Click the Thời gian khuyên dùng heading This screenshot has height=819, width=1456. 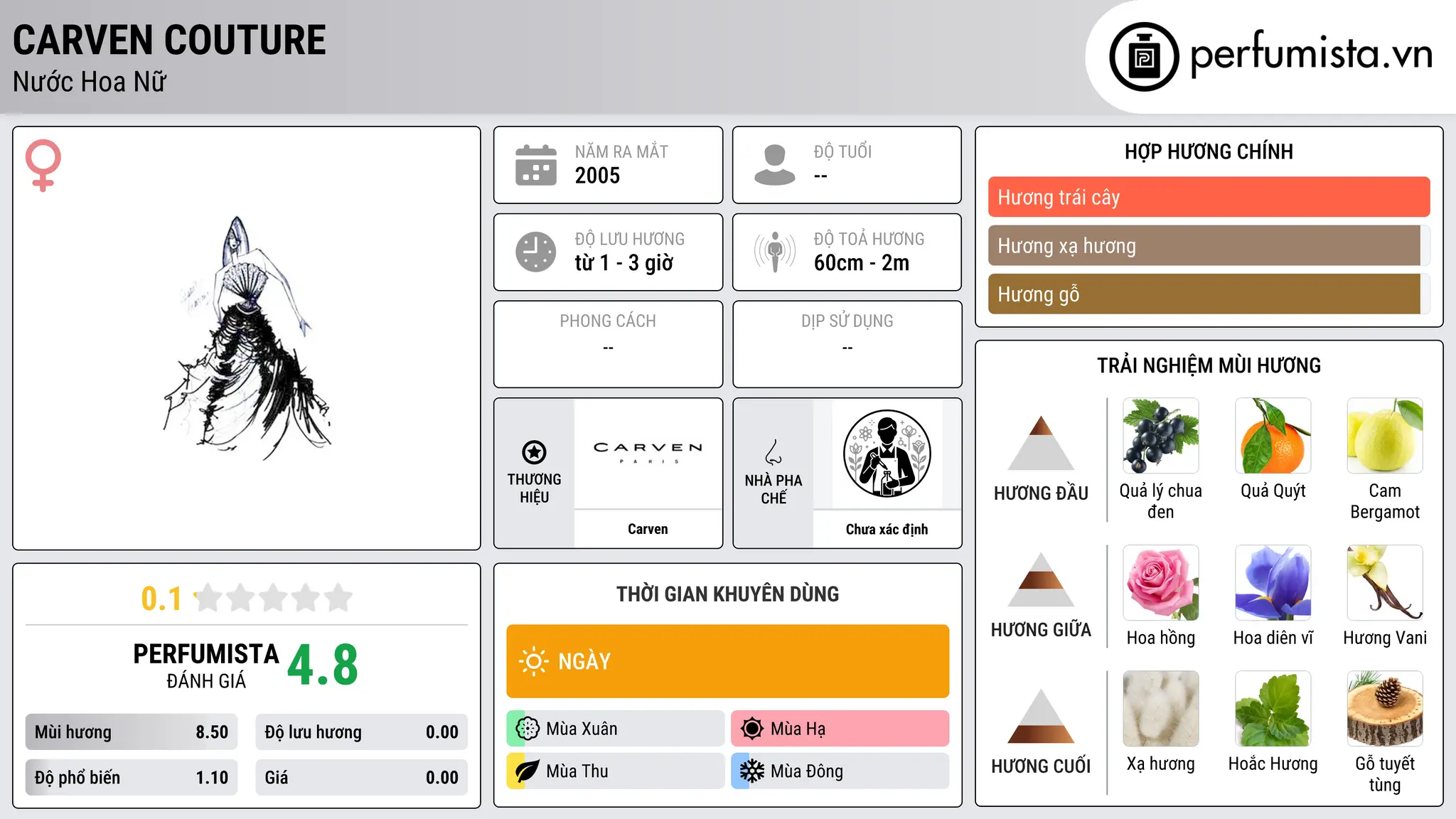(727, 594)
